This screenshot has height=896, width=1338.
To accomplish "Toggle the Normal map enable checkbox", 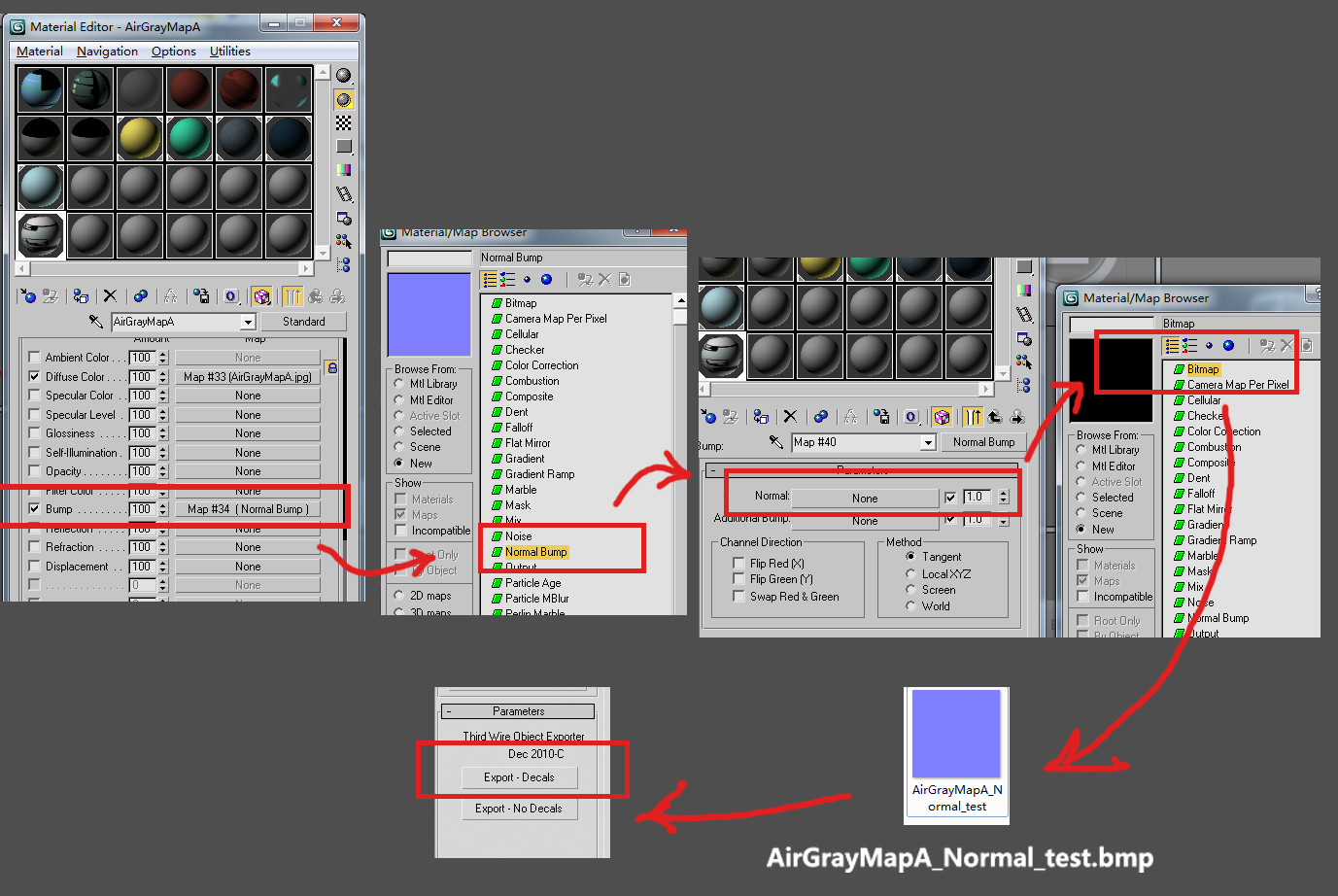I will (x=950, y=498).
